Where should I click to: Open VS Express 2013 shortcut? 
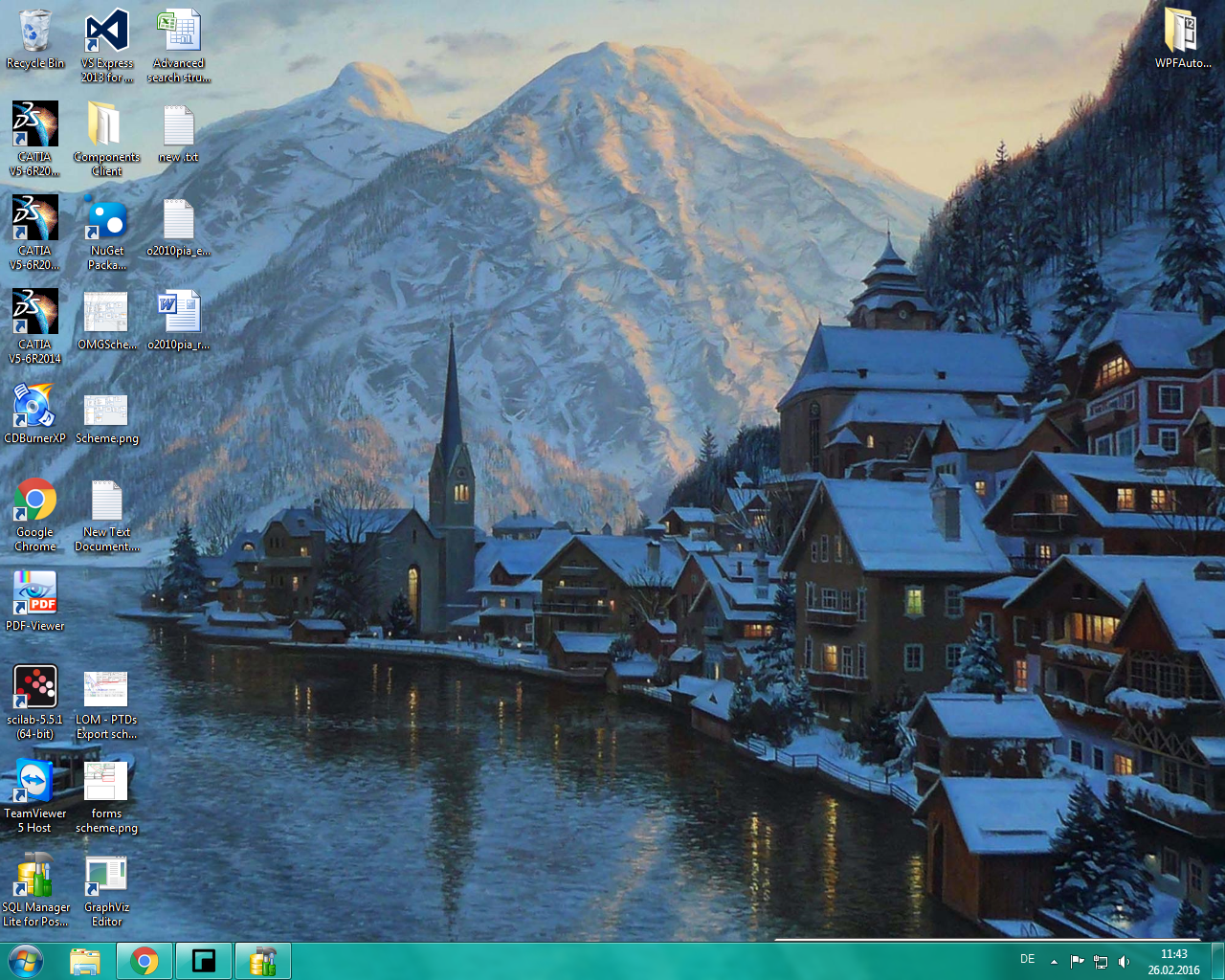click(x=107, y=45)
